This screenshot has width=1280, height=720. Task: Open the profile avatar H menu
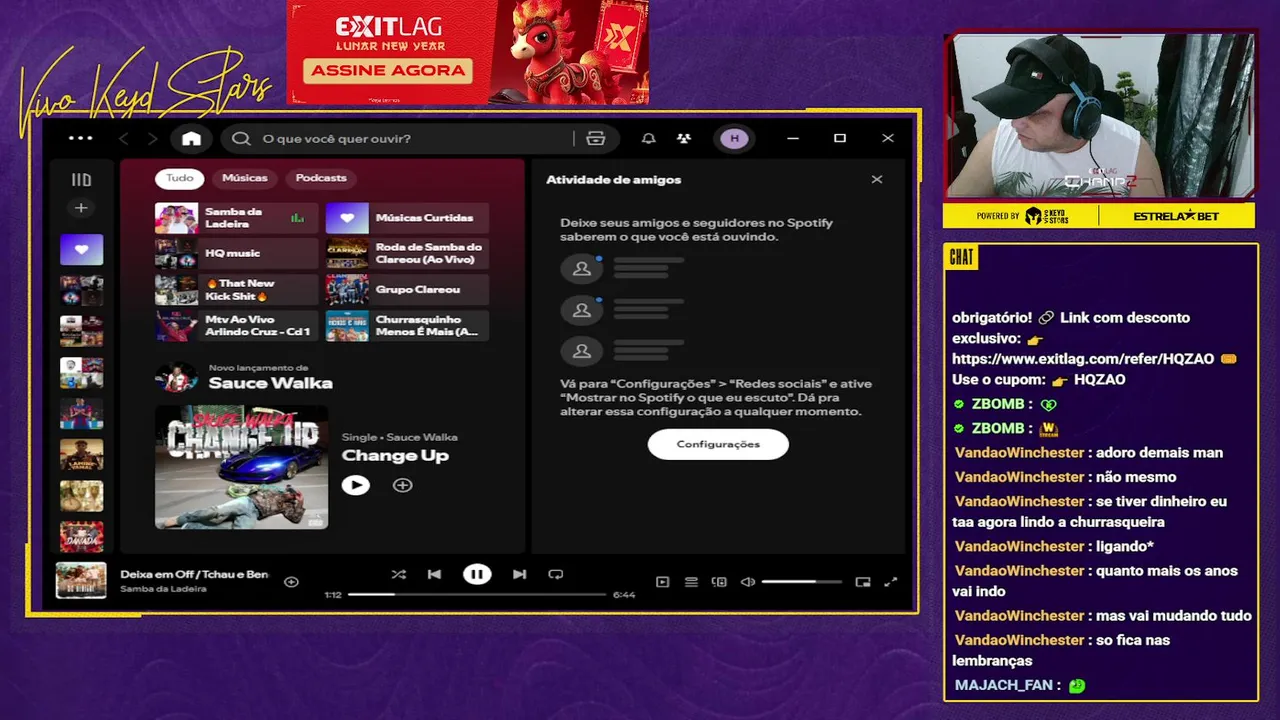(x=735, y=138)
